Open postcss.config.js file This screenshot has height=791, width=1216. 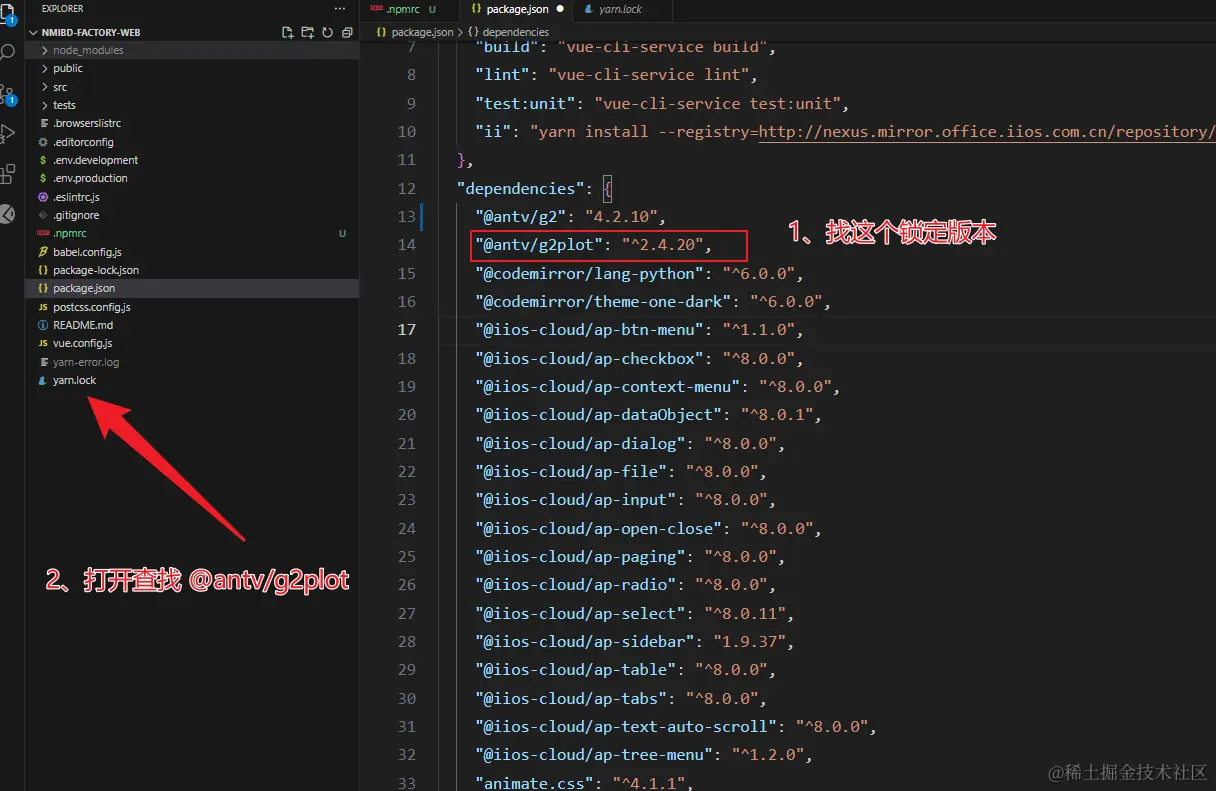[192, 307]
